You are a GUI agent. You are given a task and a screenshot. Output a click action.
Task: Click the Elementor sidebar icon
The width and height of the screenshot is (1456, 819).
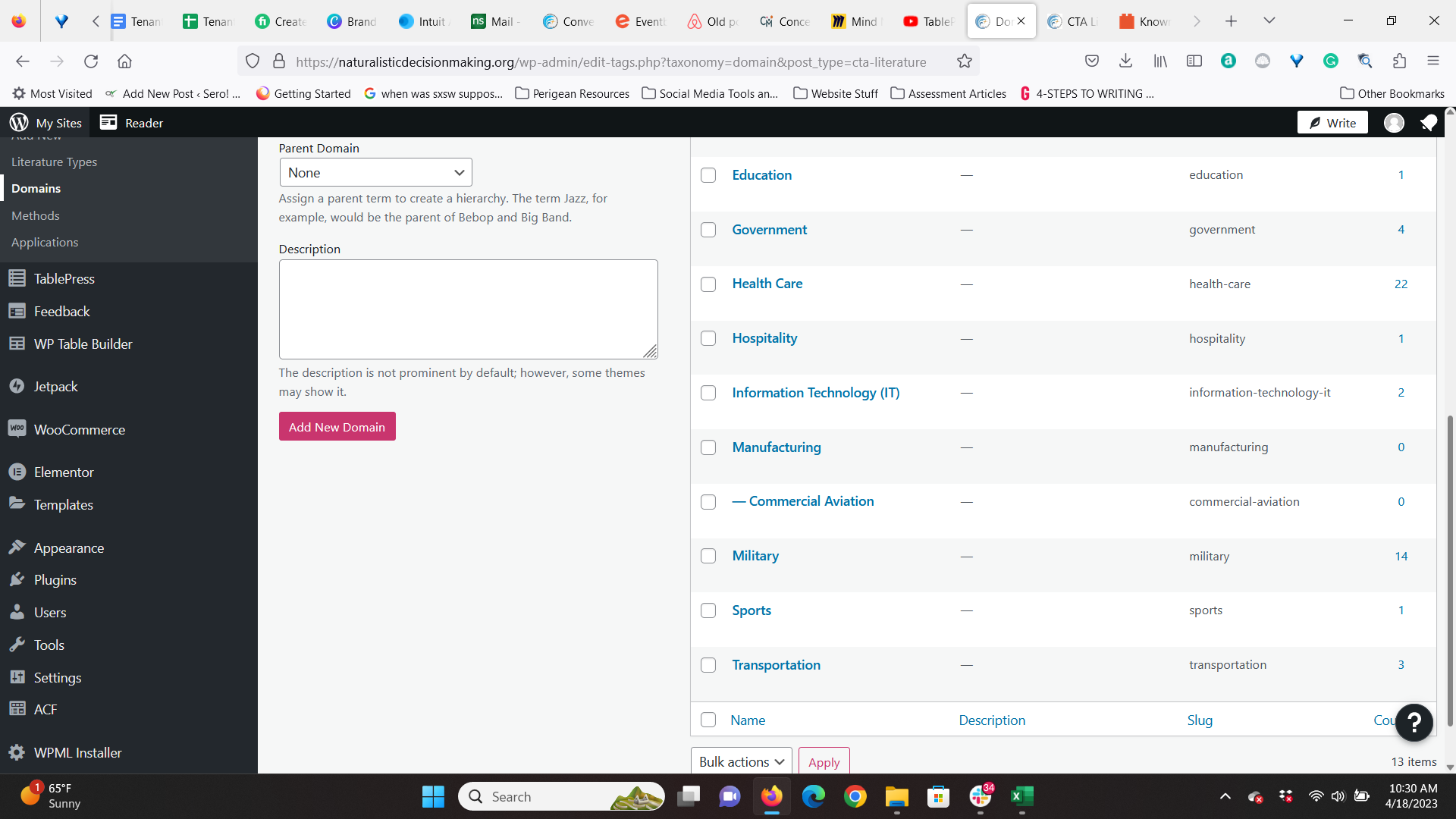(17, 472)
